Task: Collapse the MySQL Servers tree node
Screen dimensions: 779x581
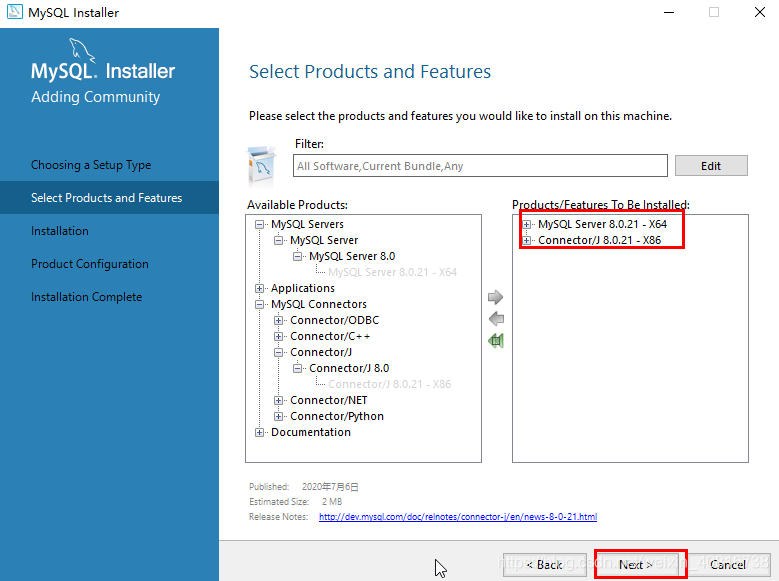Action: coord(259,225)
